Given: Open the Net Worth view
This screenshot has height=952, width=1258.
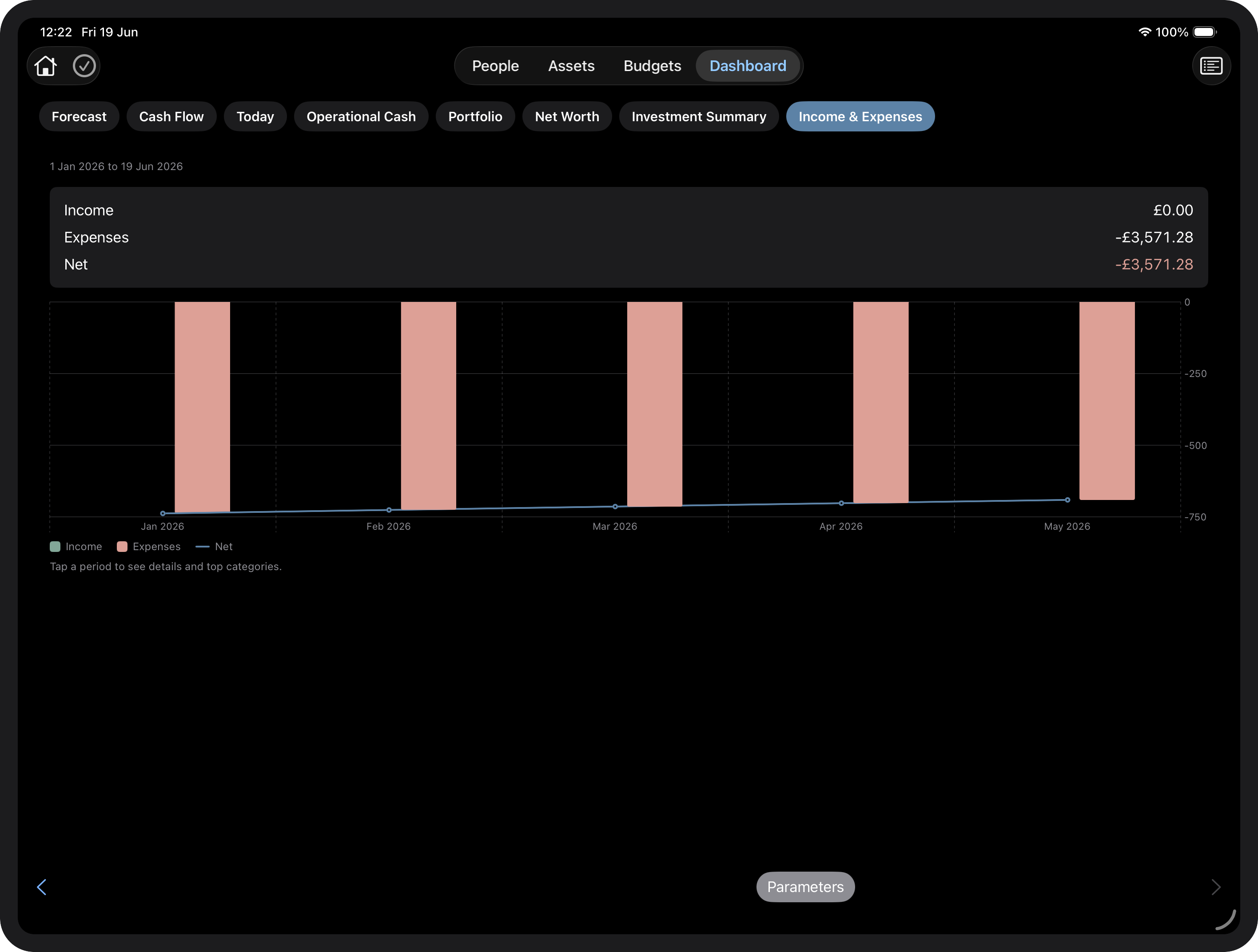Looking at the screenshot, I should (x=566, y=116).
